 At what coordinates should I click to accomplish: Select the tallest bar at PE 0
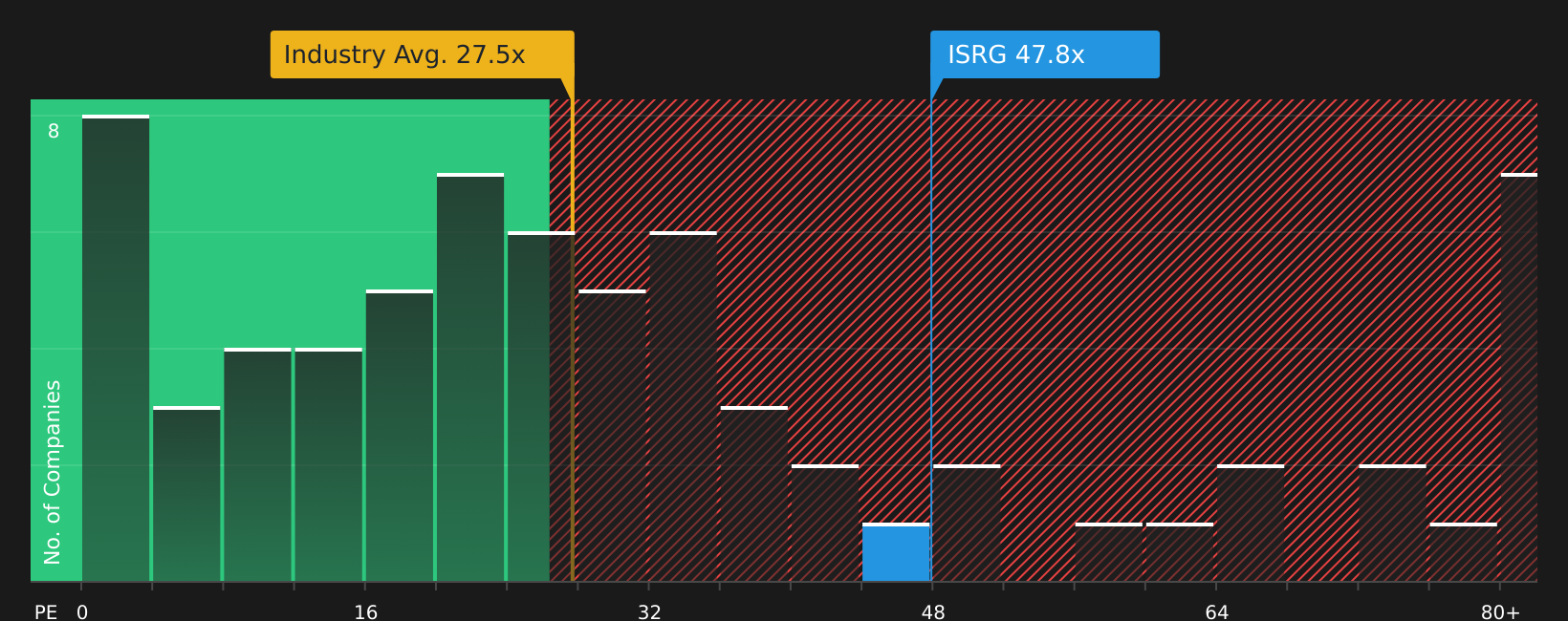116,348
